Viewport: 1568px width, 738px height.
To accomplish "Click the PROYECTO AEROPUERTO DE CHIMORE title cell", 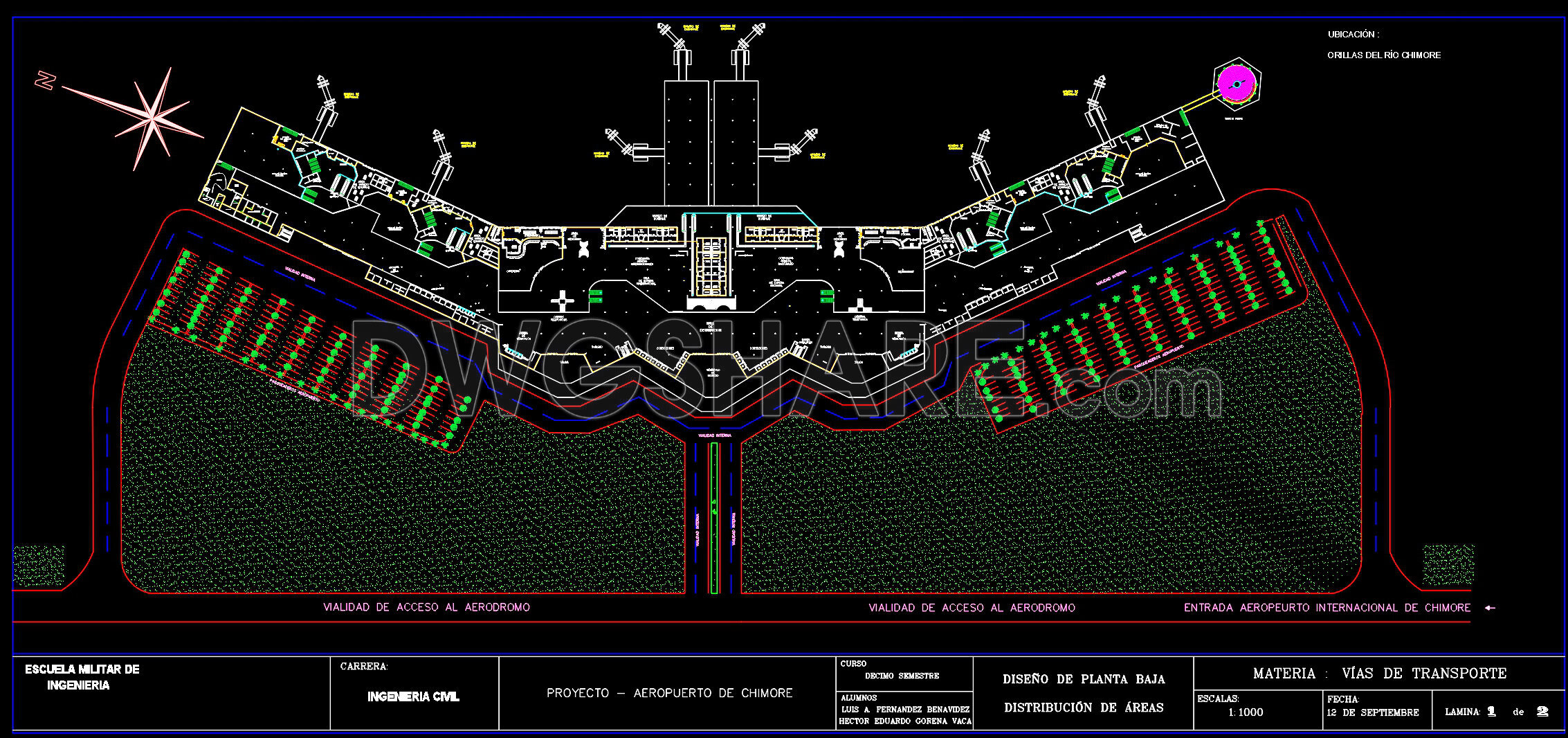I will (670, 692).
